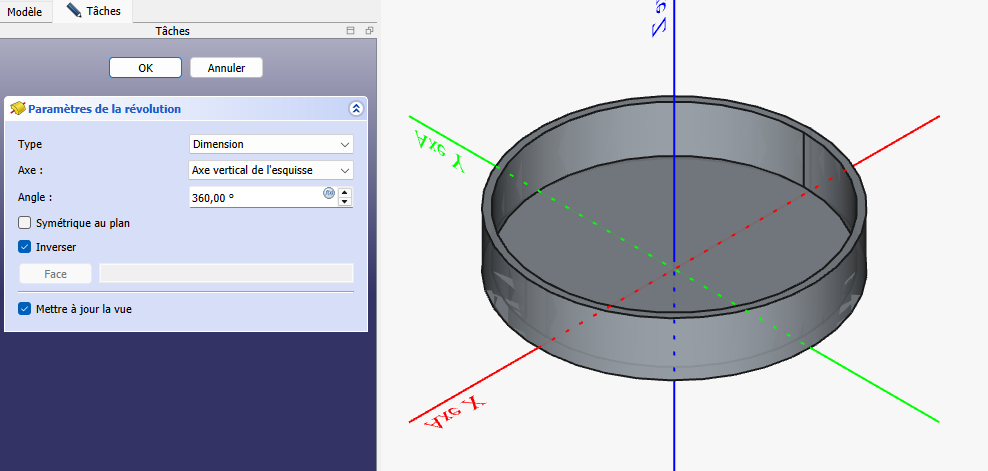Switch to the Modèle tab
Viewport: 988px width, 471px height.
click(x=24, y=10)
